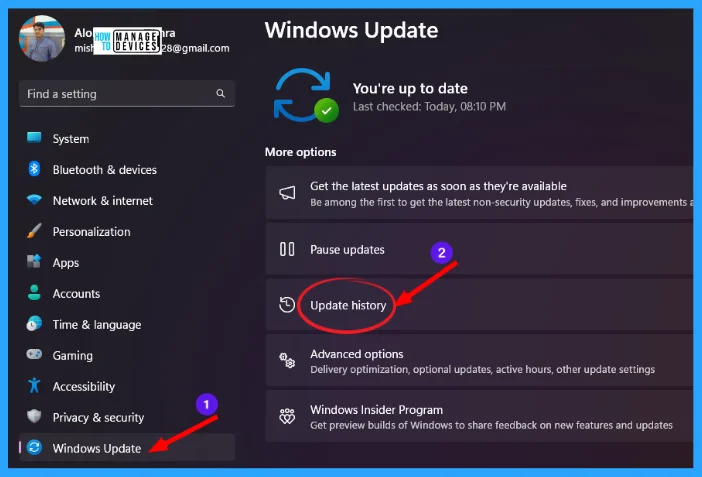Screen dimensions: 702x477
Task: Click the Apps icon in sidebar
Action: pos(34,261)
